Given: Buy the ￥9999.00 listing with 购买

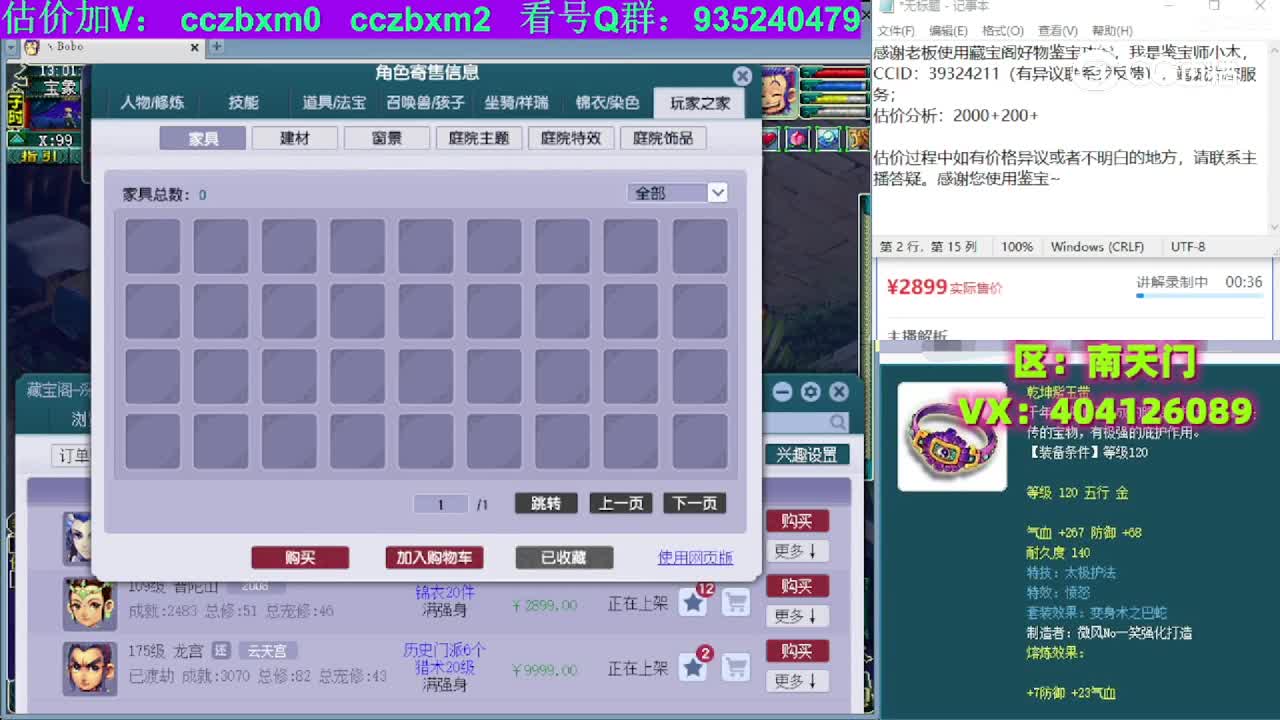Looking at the screenshot, I should click(x=797, y=651).
